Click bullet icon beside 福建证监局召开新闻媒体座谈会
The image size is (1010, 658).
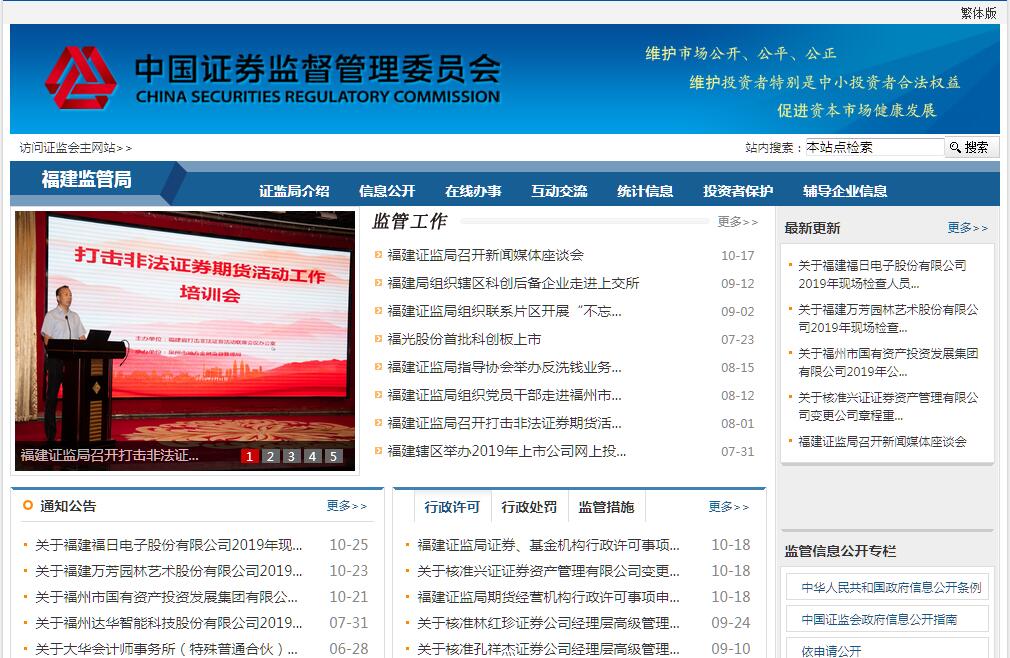tap(378, 256)
